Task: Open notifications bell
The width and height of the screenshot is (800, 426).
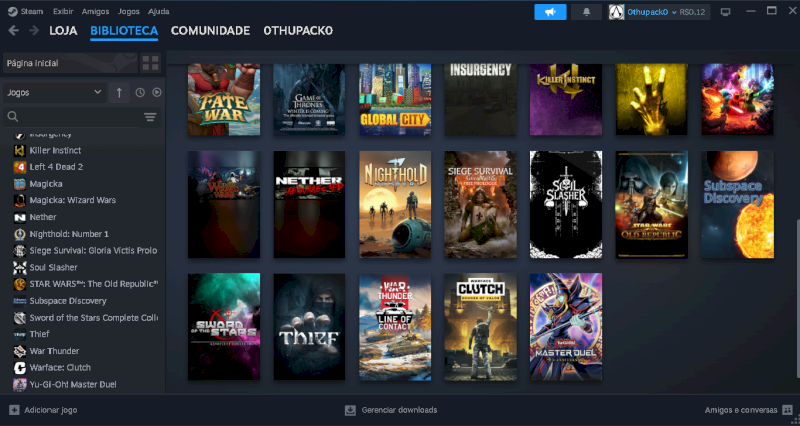Action: click(x=586, y=12)
